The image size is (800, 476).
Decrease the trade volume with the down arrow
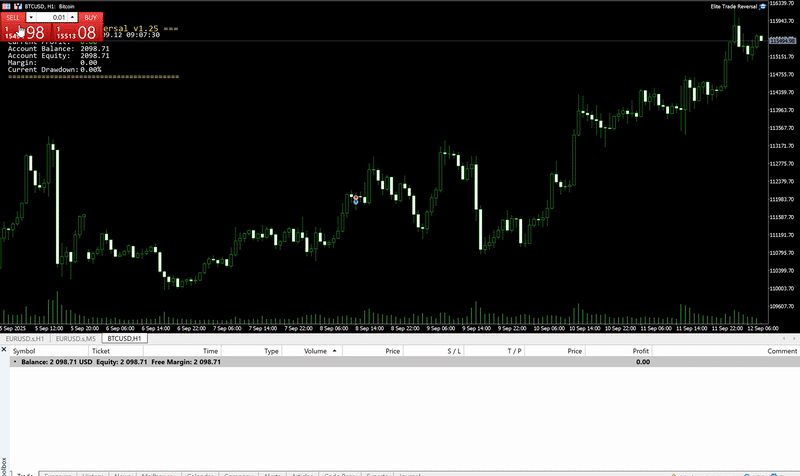click(31, 17)
